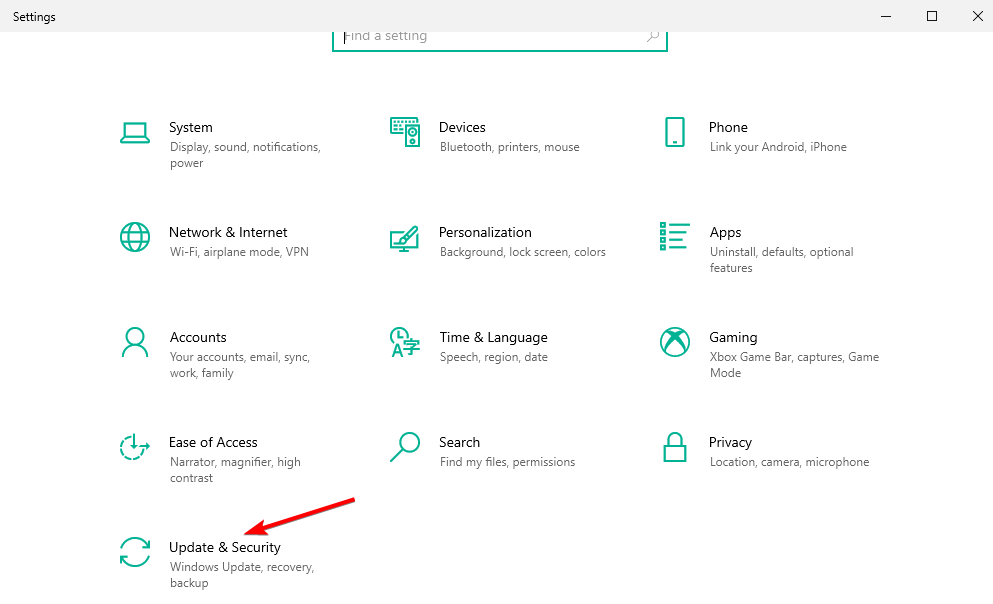Open Network & Internet via the globe icon
This screenshot has height=604, width=993.
135,238
